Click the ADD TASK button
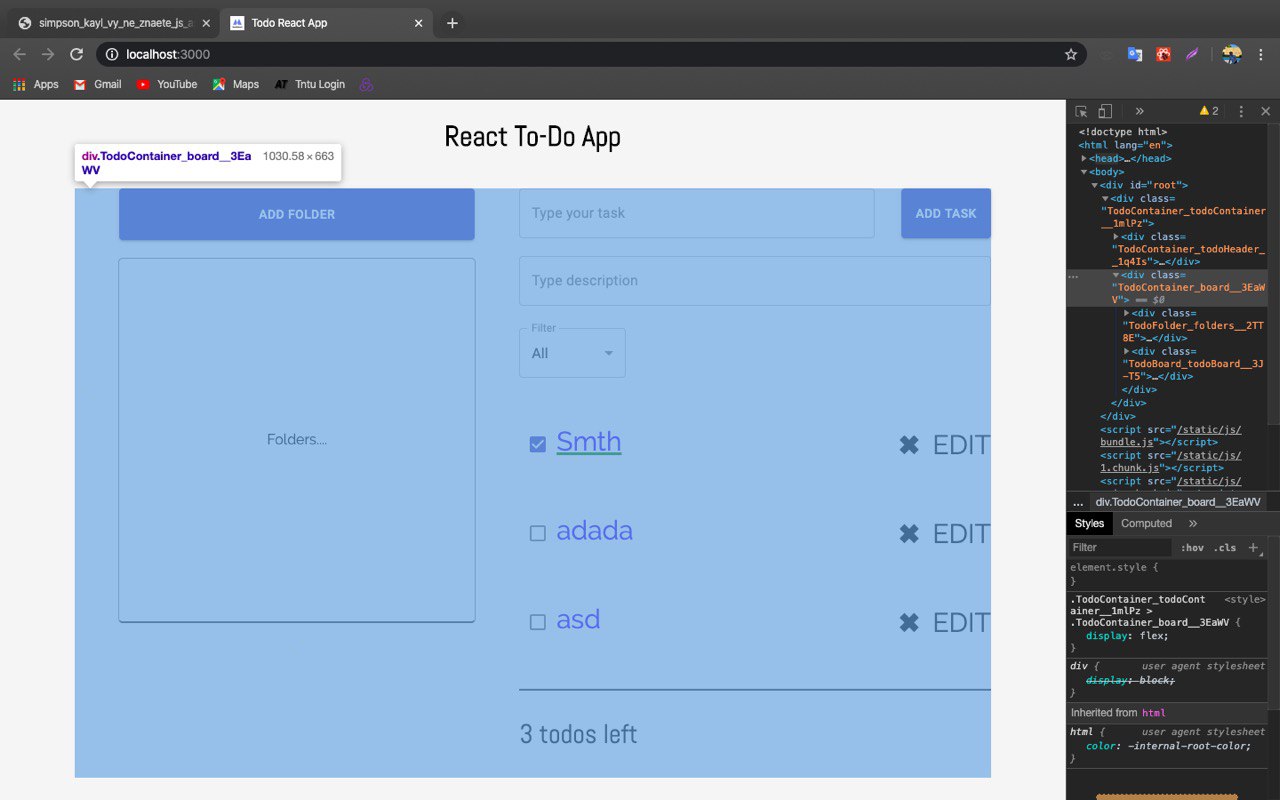 [x=946, y=213]
